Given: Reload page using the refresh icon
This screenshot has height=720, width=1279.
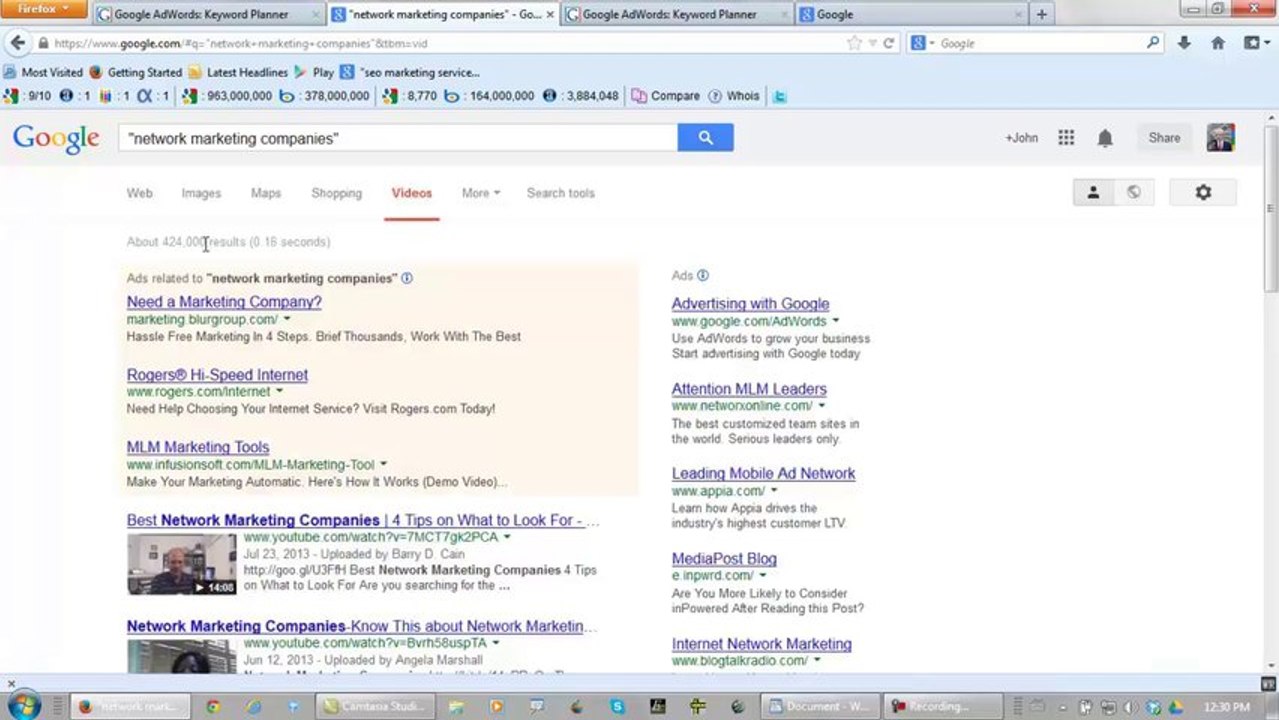Looking at the screenshot, I should [888, 43].
